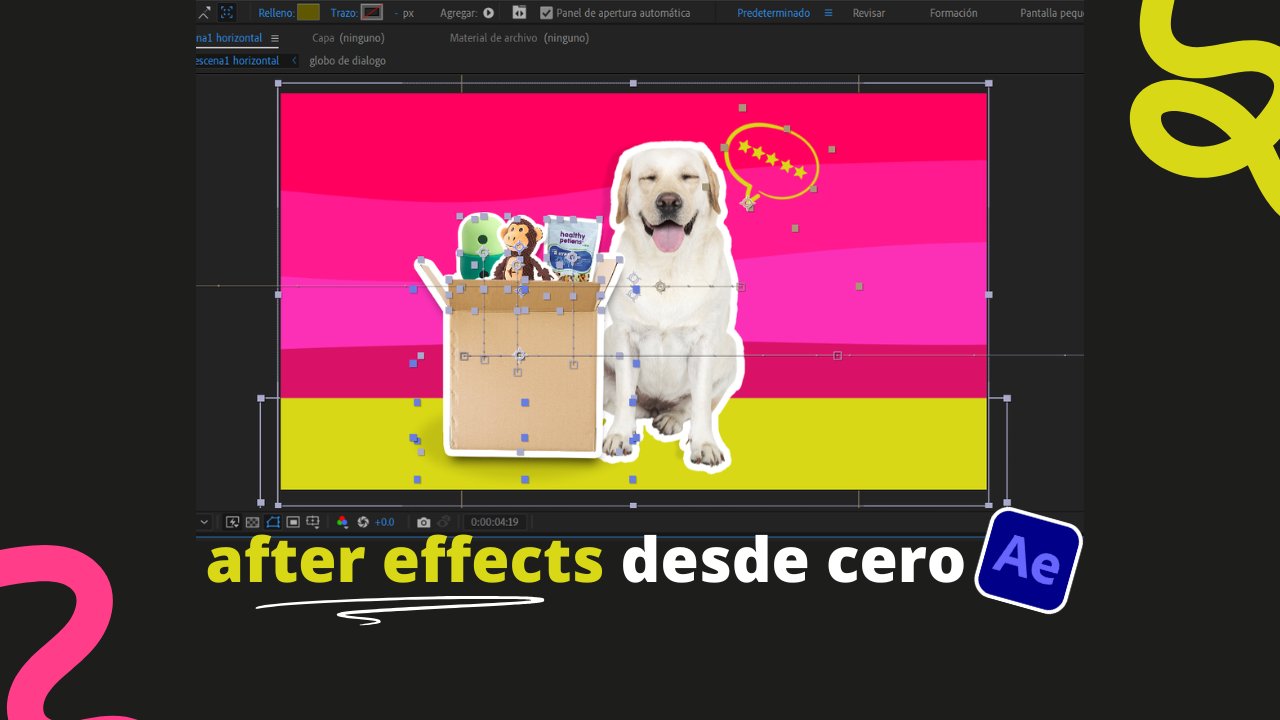Click the Trazo stroke color swatch

tap(372, 13)
